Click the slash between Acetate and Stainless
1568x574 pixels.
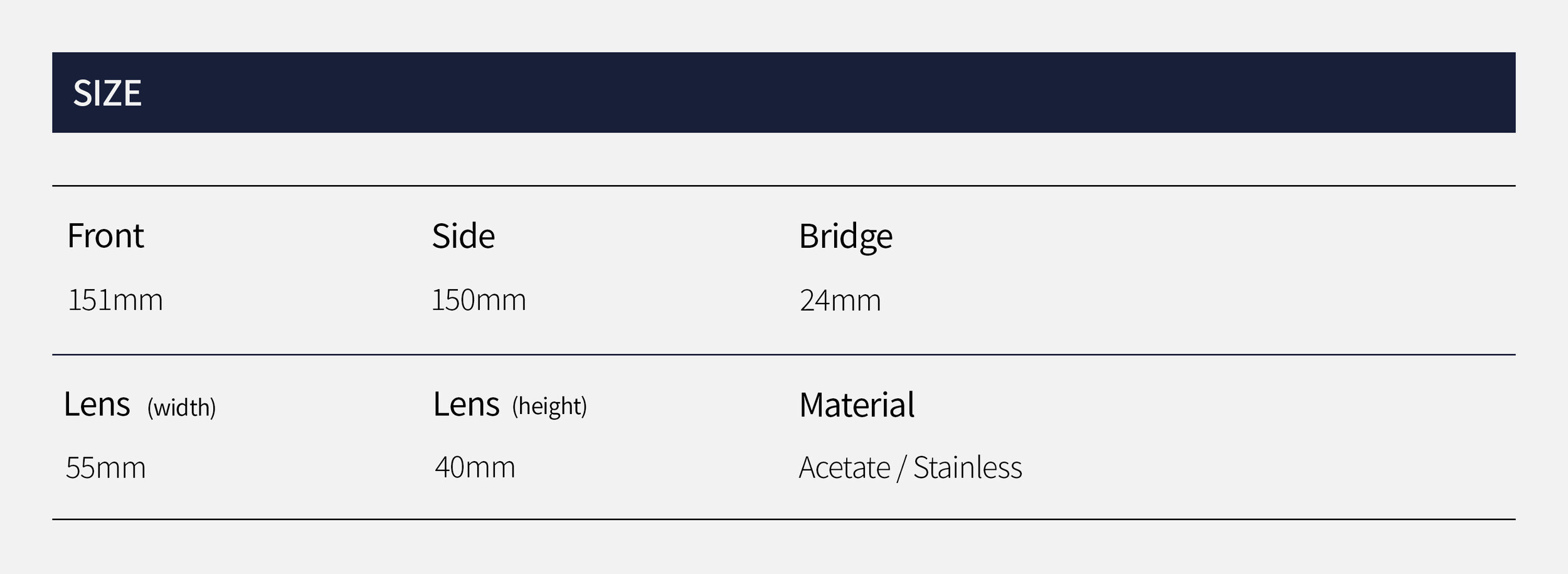[x=901, y=469]
